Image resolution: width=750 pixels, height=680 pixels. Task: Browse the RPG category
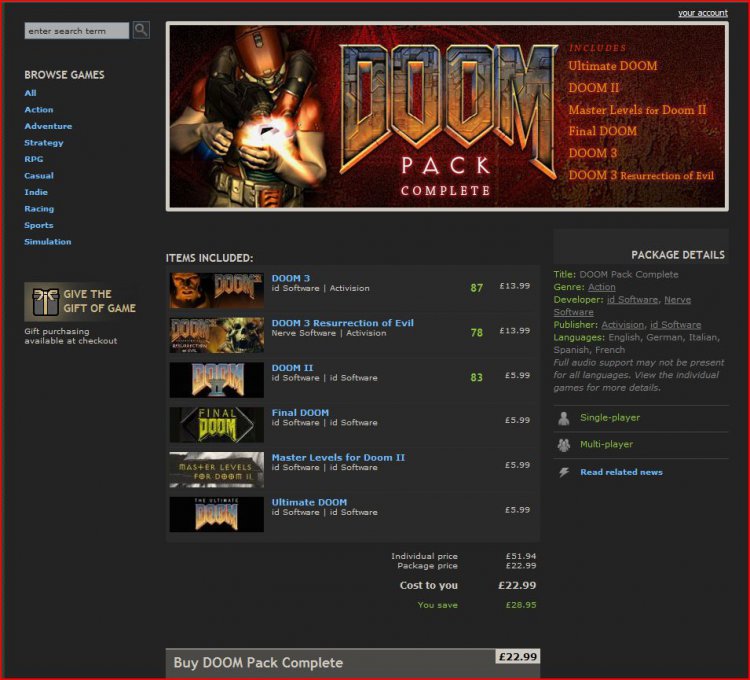click(33, 159)
